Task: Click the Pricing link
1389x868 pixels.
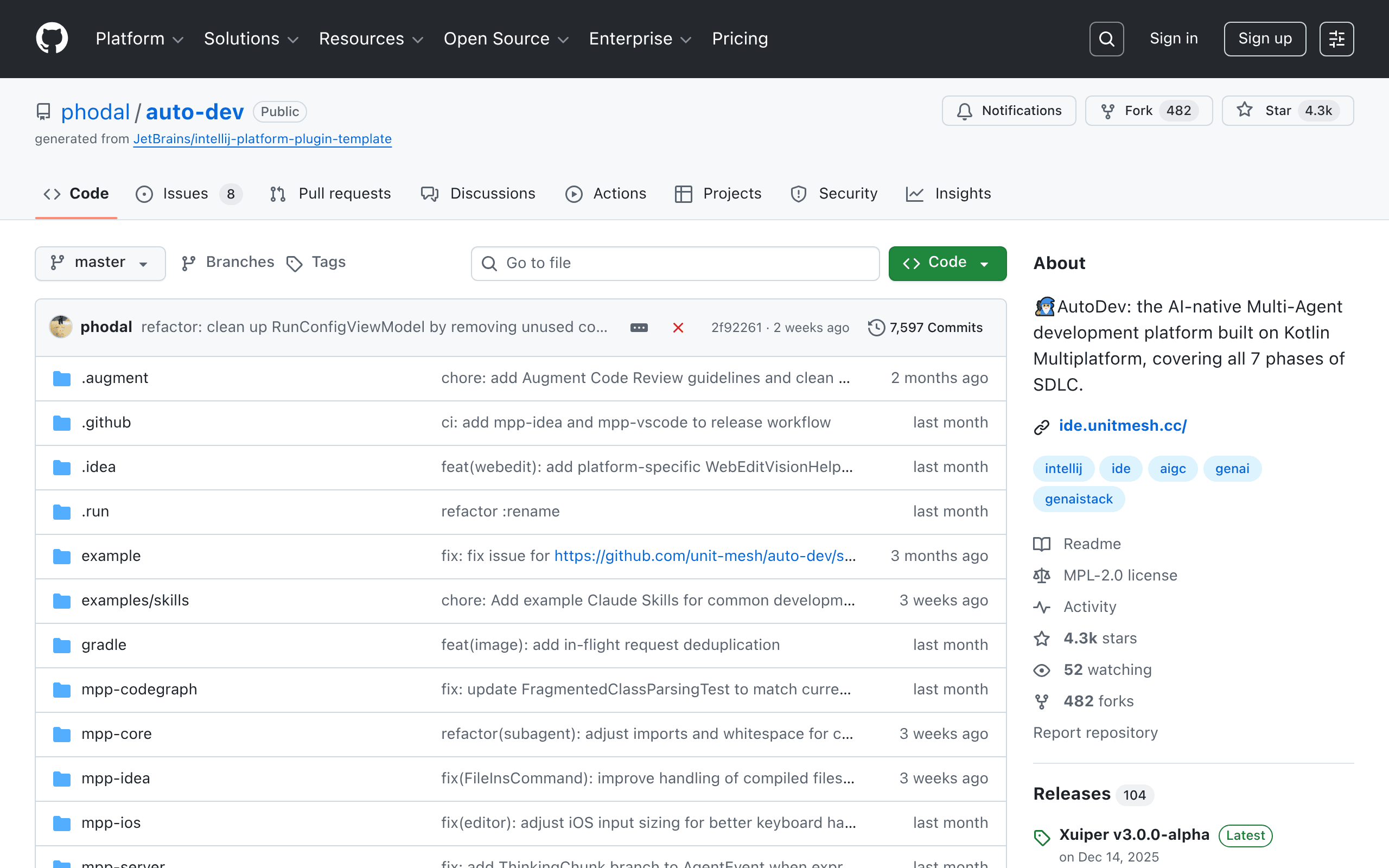Action: click(740, 39)
